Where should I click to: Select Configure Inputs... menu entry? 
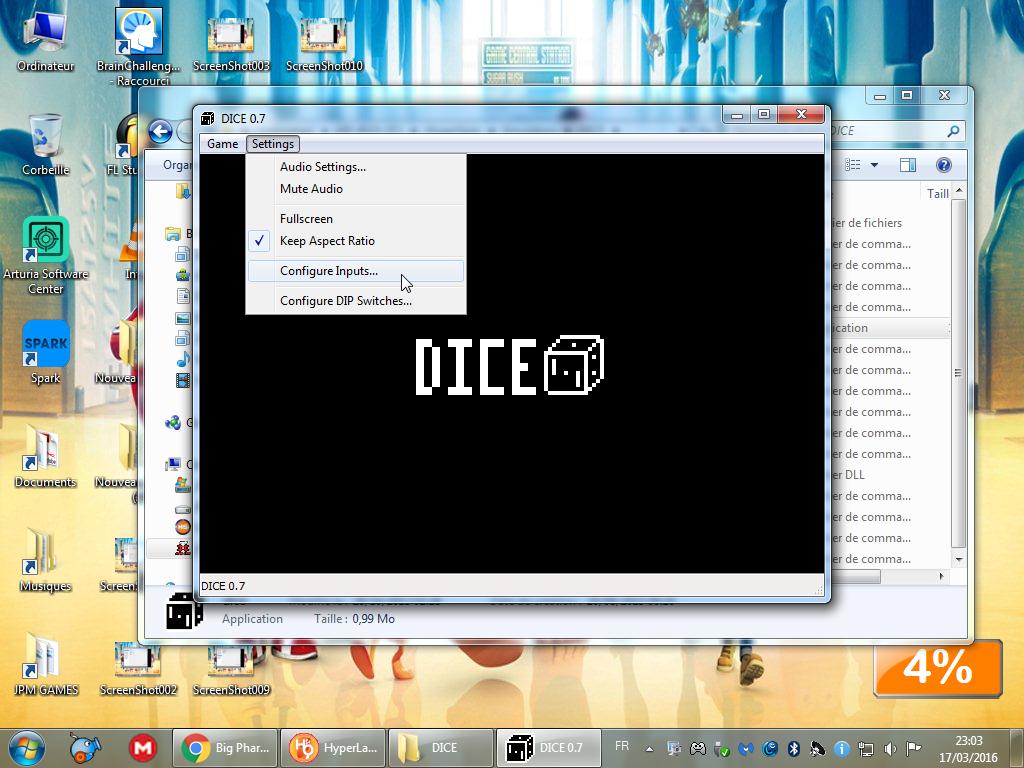pos(329,271)
